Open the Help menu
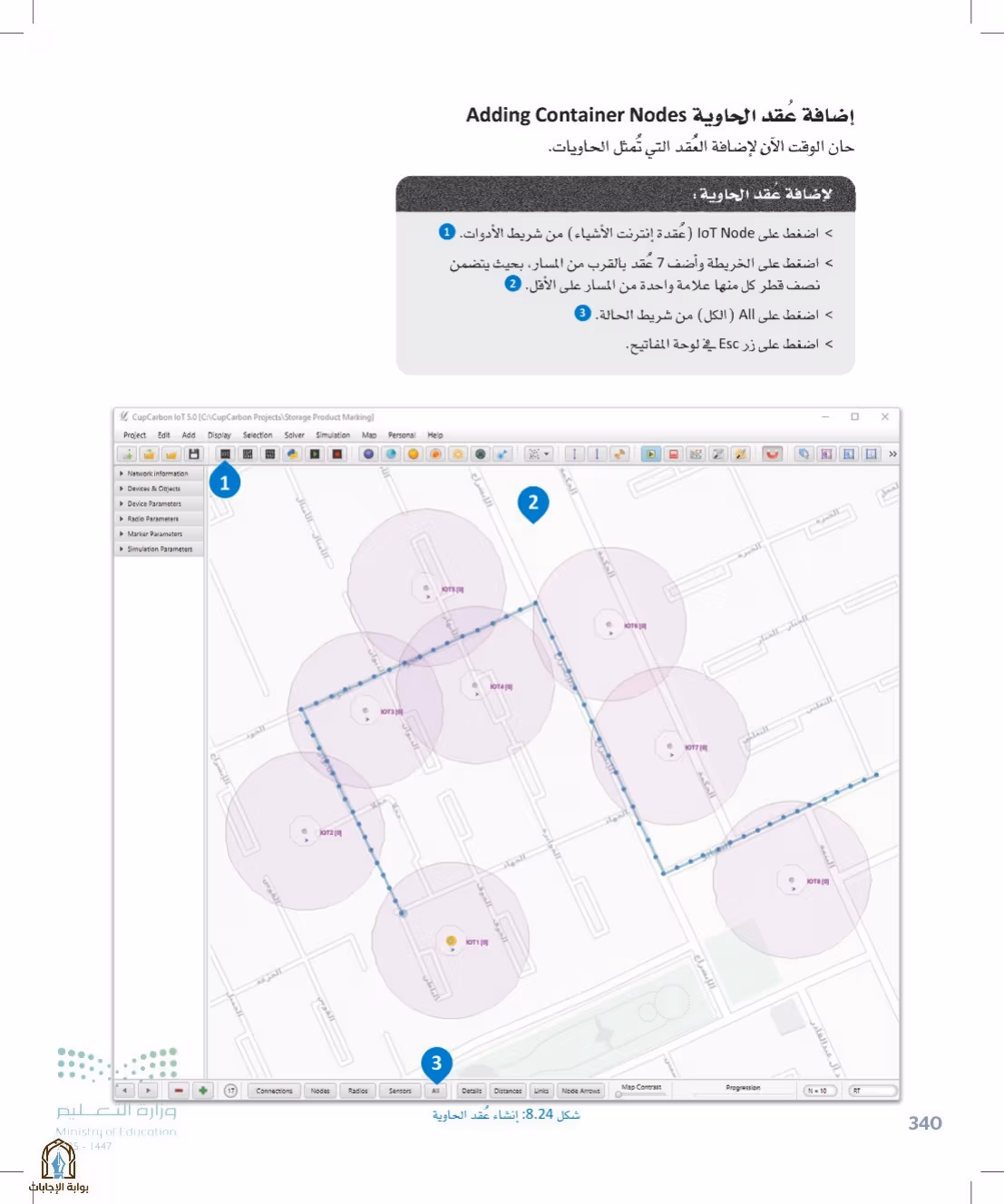This screenshot has height=1204, width=1004. (x=435, y=435)
